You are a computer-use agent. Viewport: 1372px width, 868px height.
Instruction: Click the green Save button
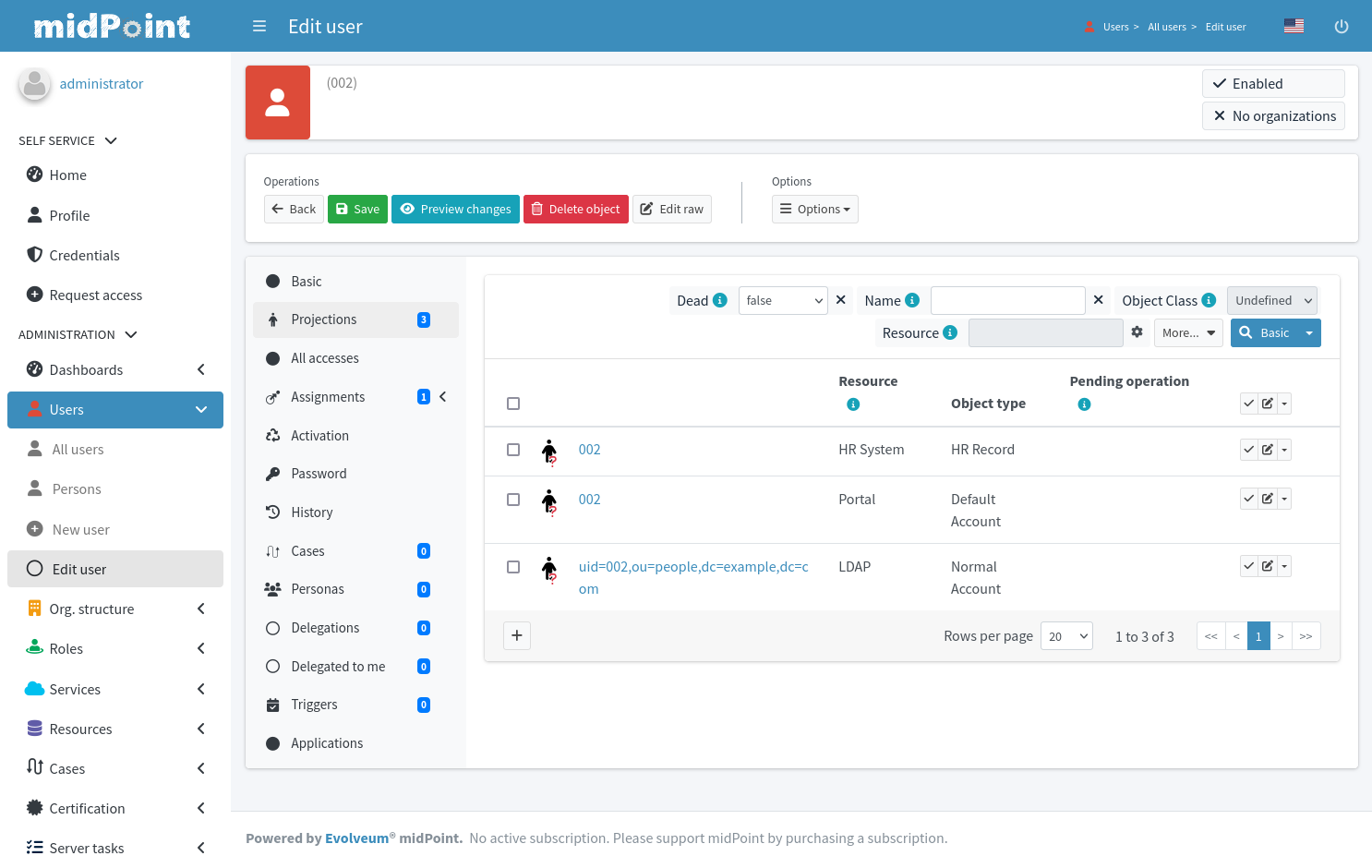tap(357, 210)
